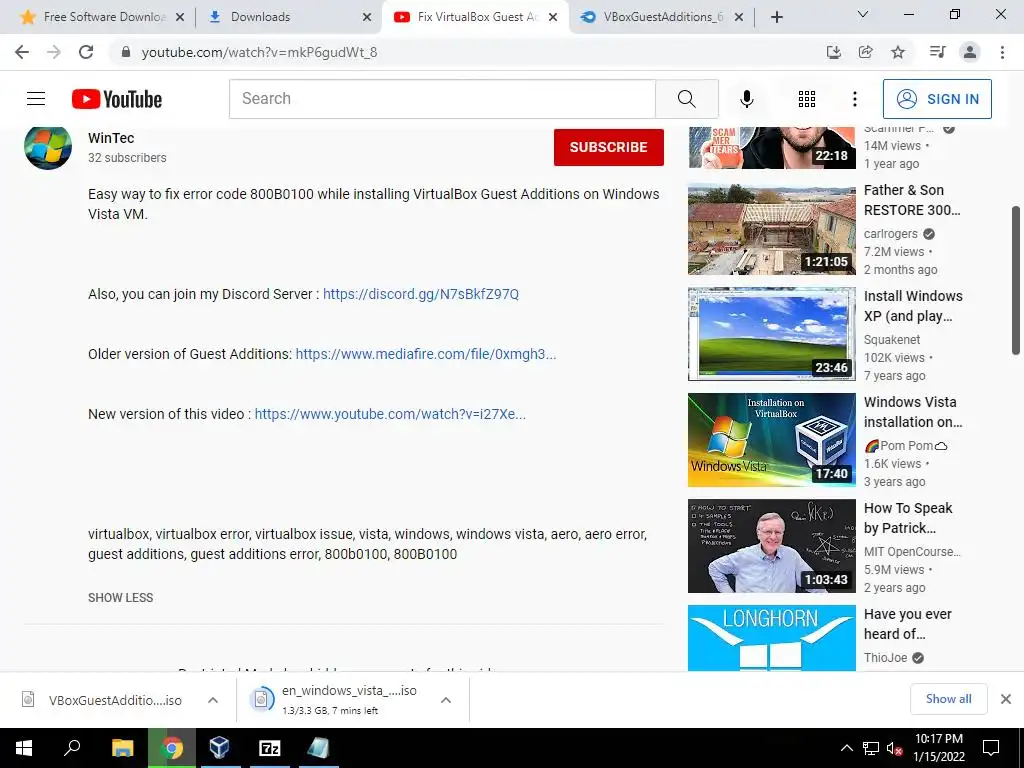Open File Explorer from taskbar
Image resolution: width=1024 pixels, height=768 pixels.
pos(122,748)
